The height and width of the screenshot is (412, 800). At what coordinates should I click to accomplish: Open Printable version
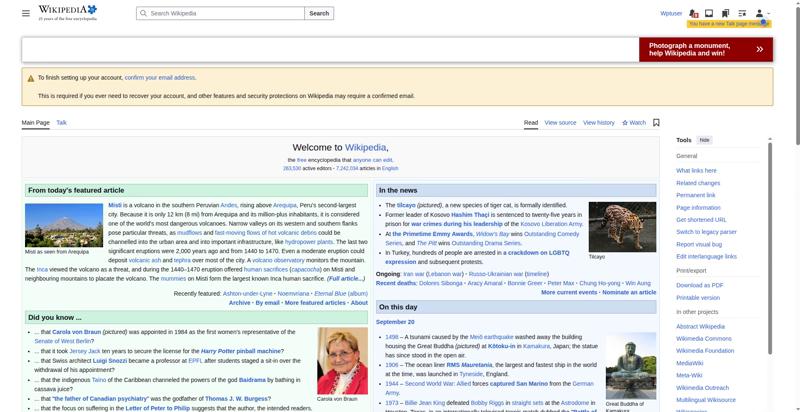pos(697,298)
